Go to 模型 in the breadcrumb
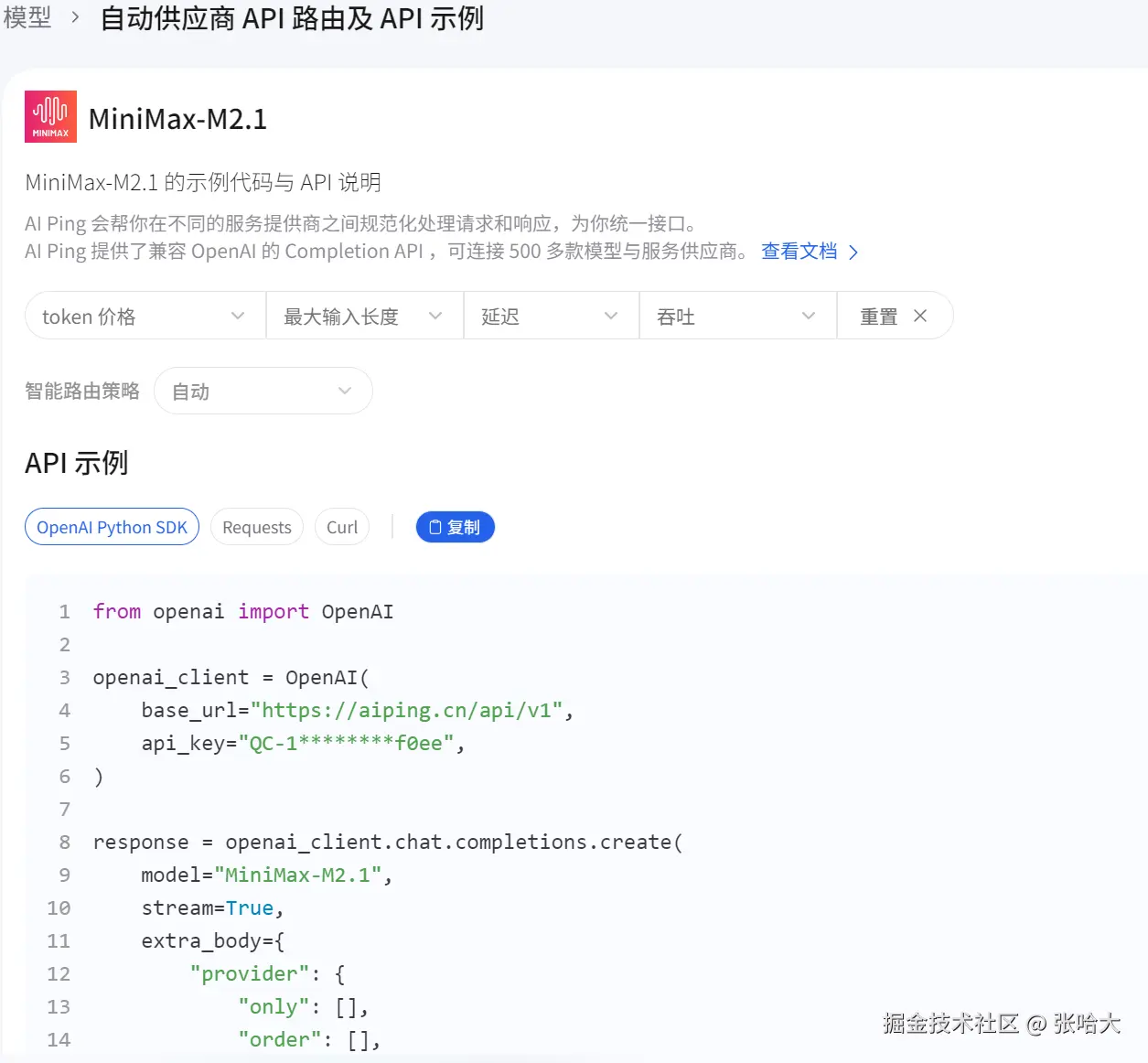Image resolution: width=1148 pixels, height=1063 pixels. click(x=27, y=17)
